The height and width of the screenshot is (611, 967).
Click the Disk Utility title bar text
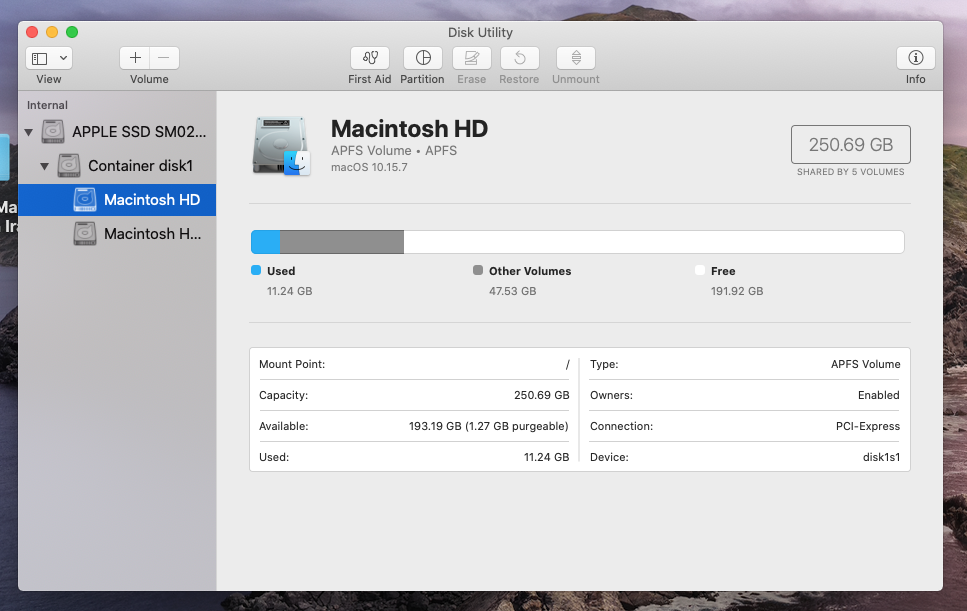point(479,32)
